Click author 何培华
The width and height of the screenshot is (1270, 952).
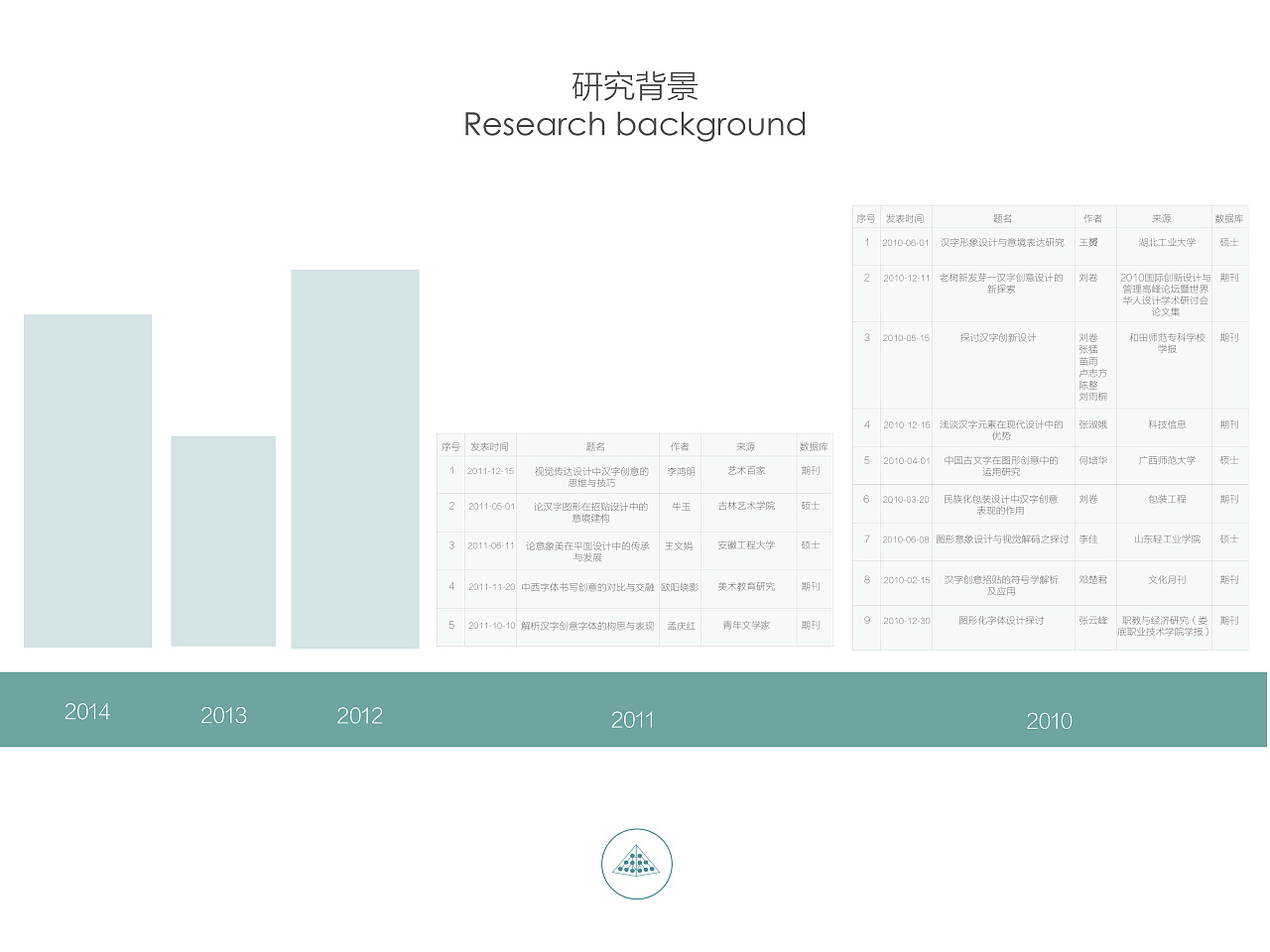pos(1093,461)
